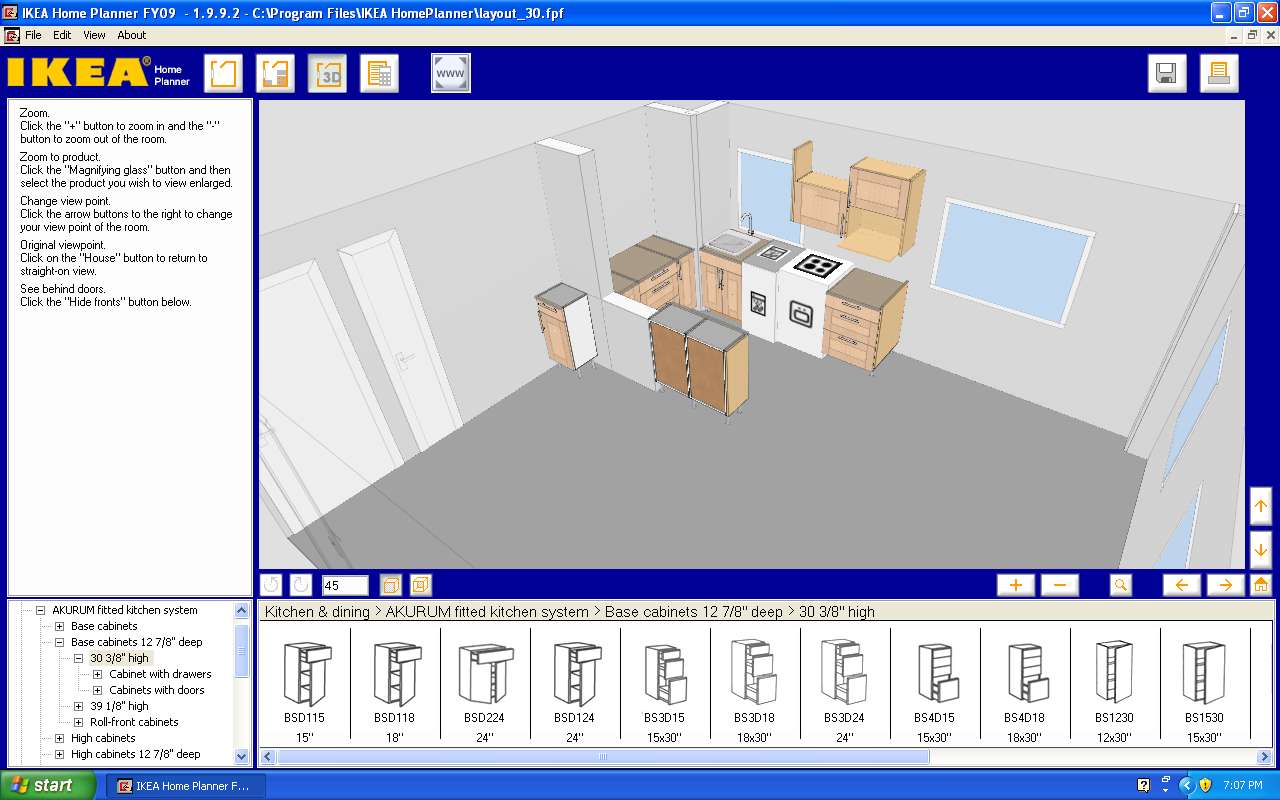The width and height of the screenshot is (1280, 800).
Task: Expand the Roll-front cabinets node
Action: [x=78, y=722]
